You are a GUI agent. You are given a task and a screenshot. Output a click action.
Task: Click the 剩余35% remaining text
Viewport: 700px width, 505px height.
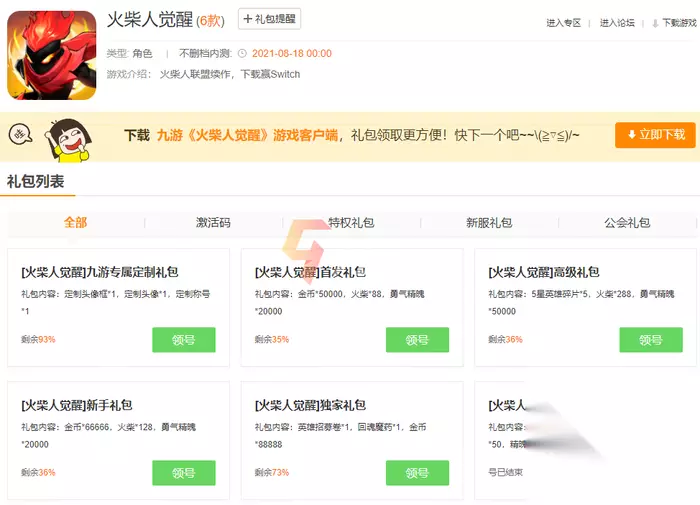click(271, 339)
